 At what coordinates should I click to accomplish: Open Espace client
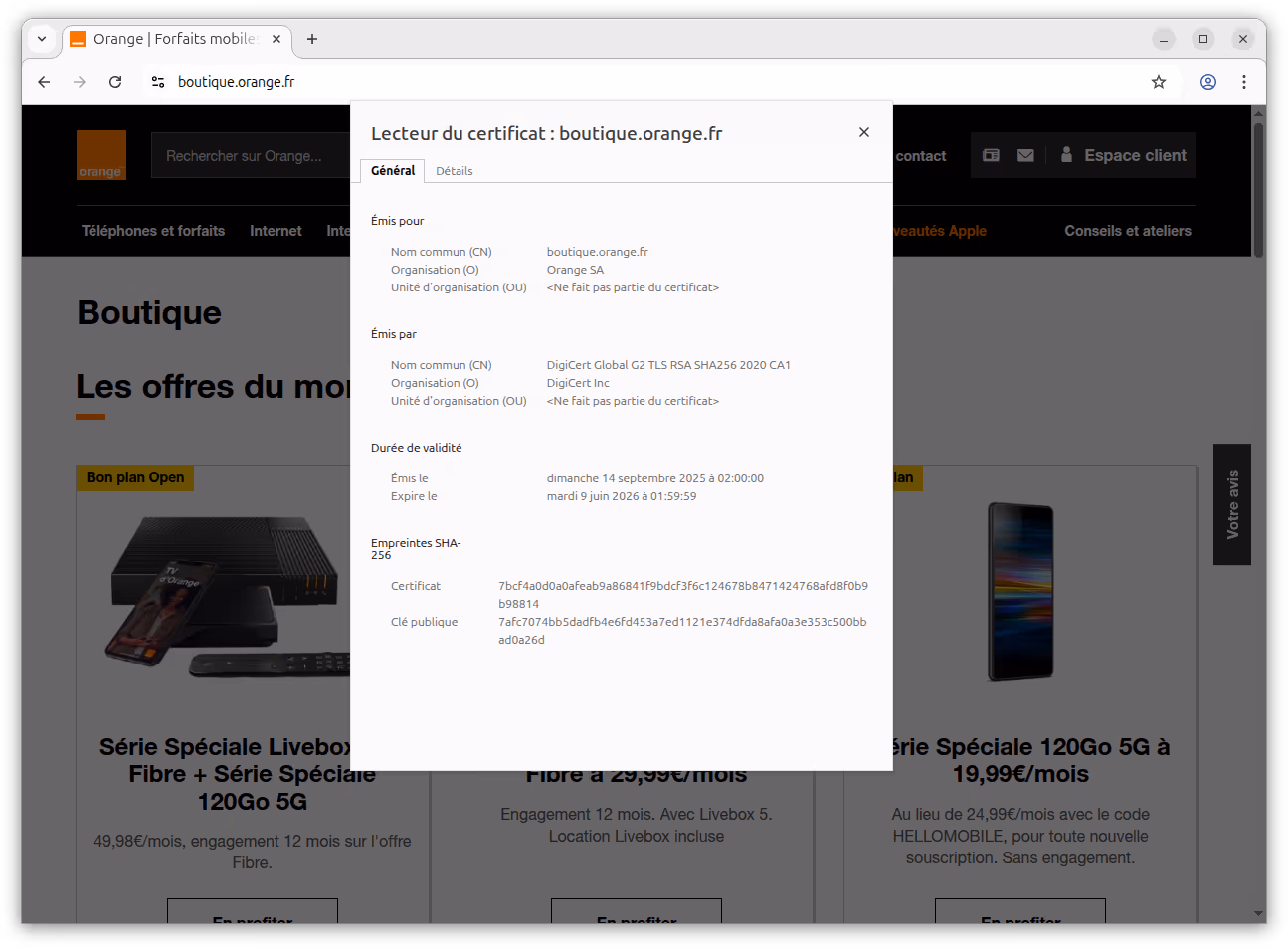pyautogui.click(x=1124, y=155)
